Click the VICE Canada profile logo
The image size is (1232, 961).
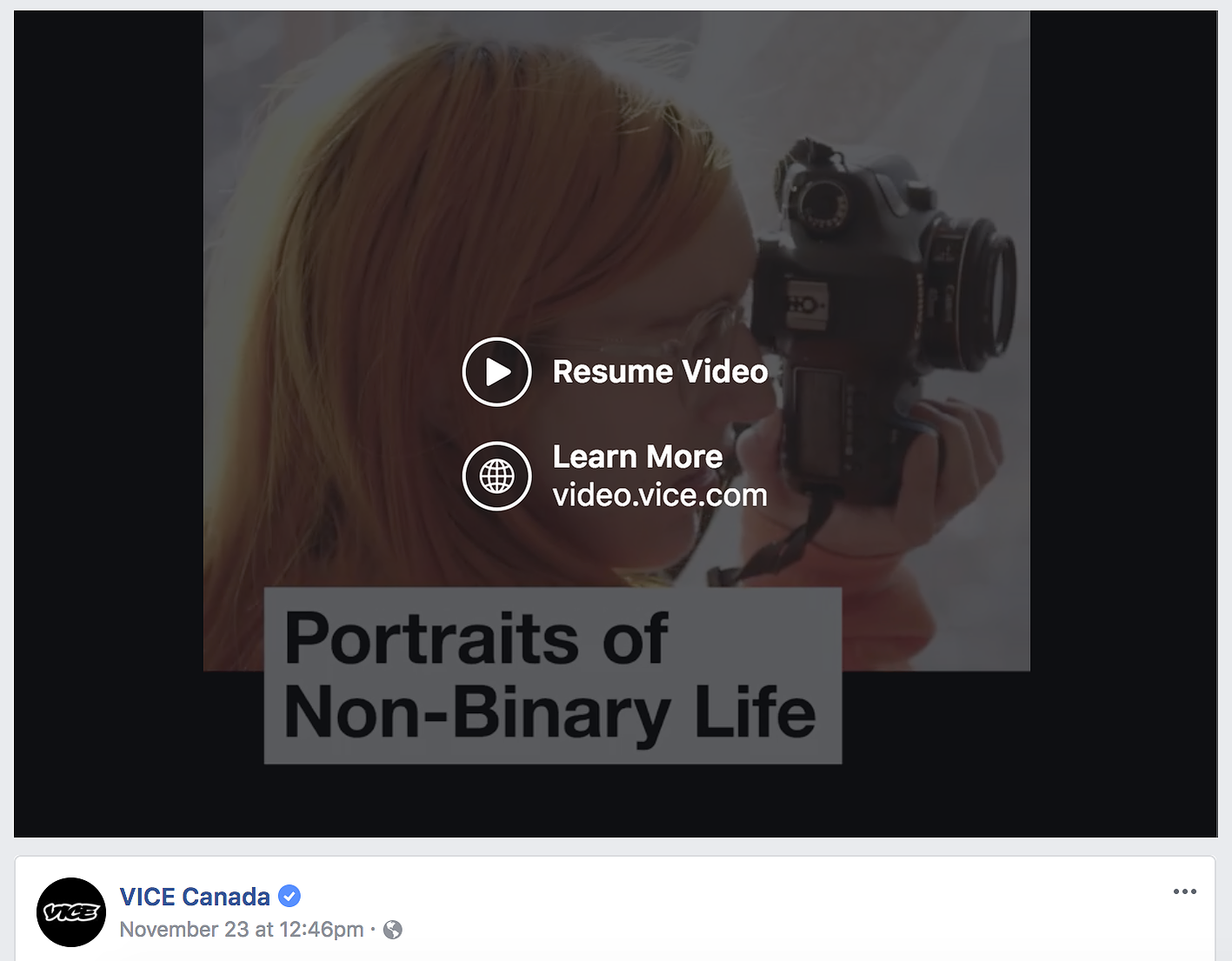[x=71, y=912]
